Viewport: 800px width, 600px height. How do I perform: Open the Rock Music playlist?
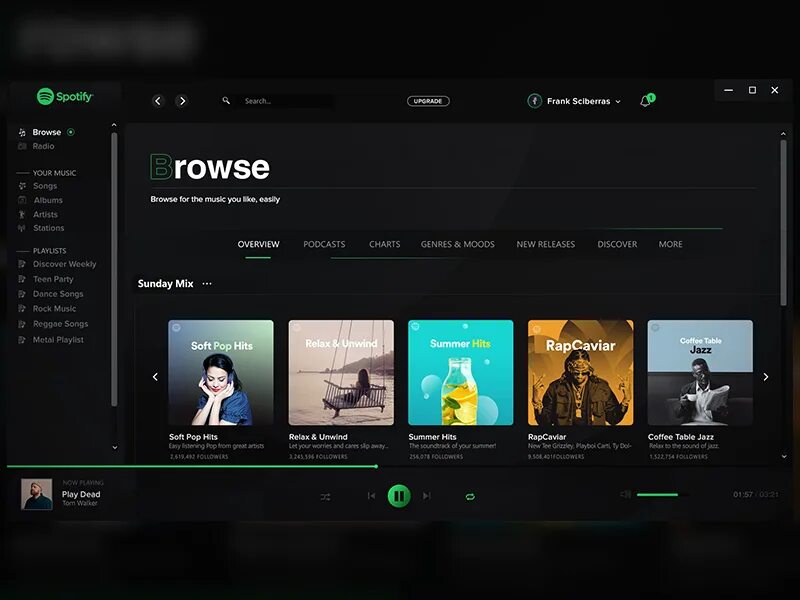(54, 309)
